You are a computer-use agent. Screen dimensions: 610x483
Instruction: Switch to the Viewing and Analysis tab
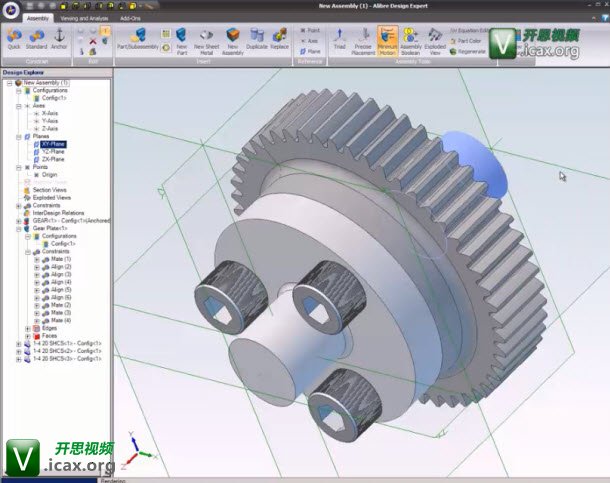84,18
